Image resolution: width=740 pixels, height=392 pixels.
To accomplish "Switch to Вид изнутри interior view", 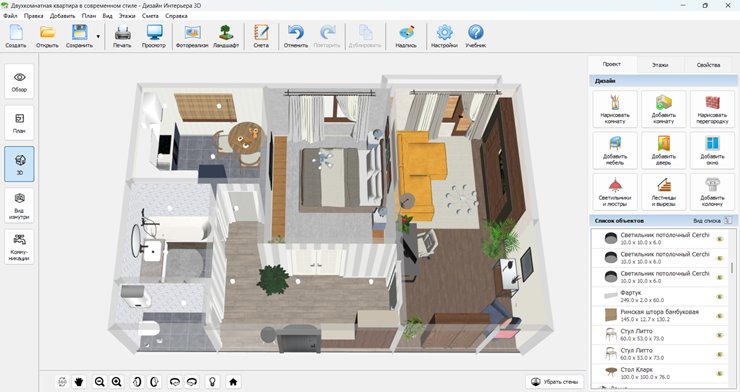I will click(x=19, y=206).
